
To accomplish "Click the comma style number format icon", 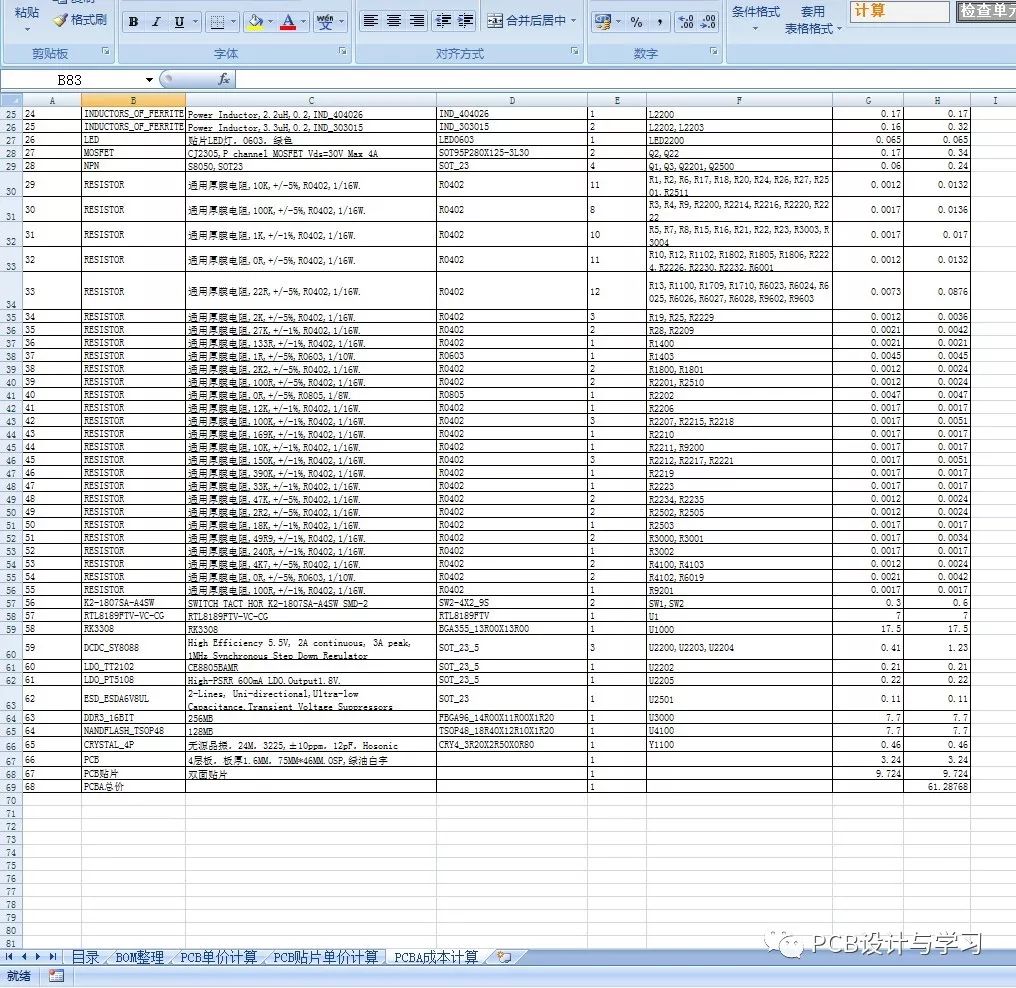I will click(660, 22).
